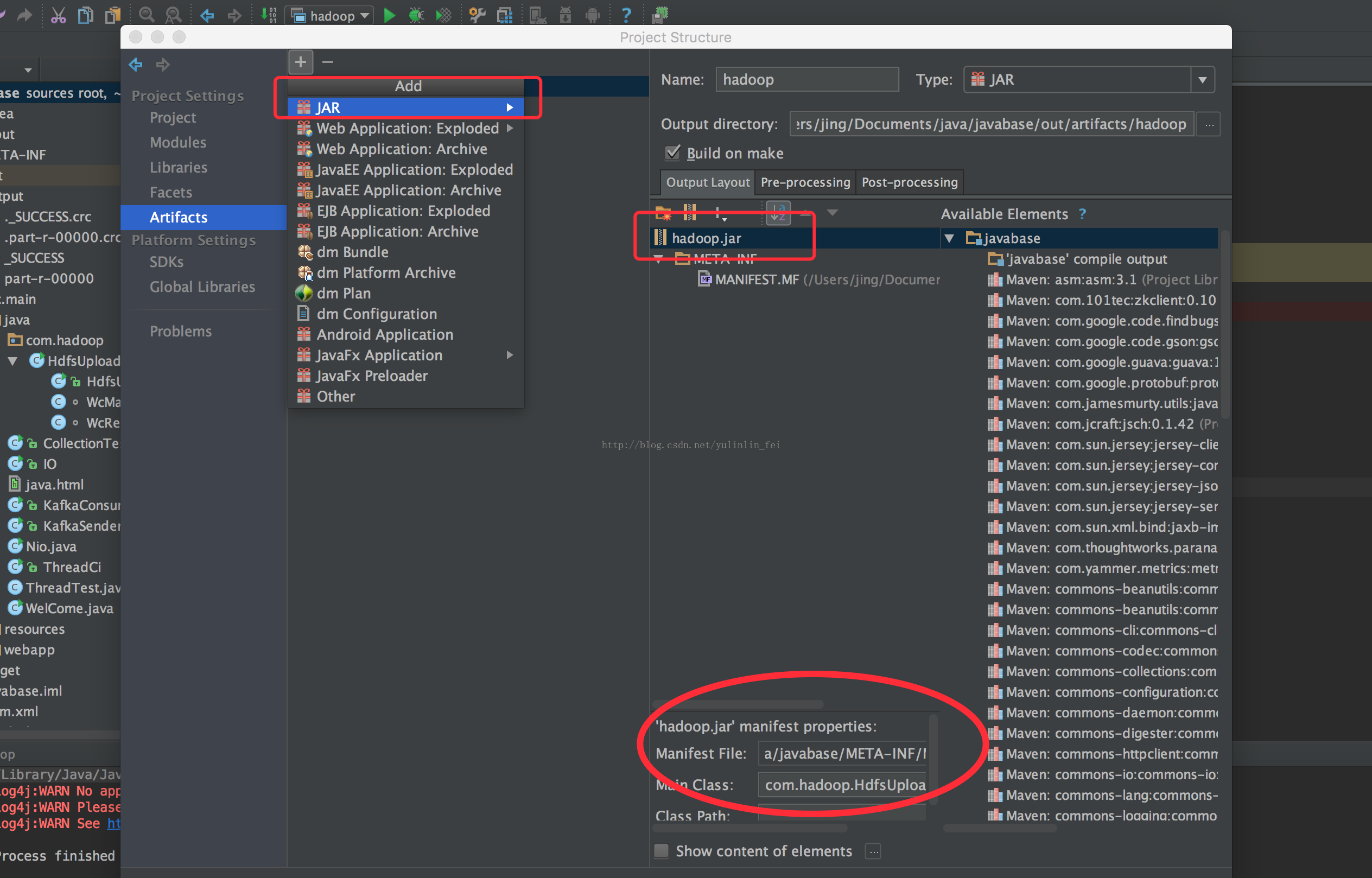This screenshot has width=1372, height=878.
Task: Toggle sort elements alphabetically a-z button
Action: tap(778, 213)
